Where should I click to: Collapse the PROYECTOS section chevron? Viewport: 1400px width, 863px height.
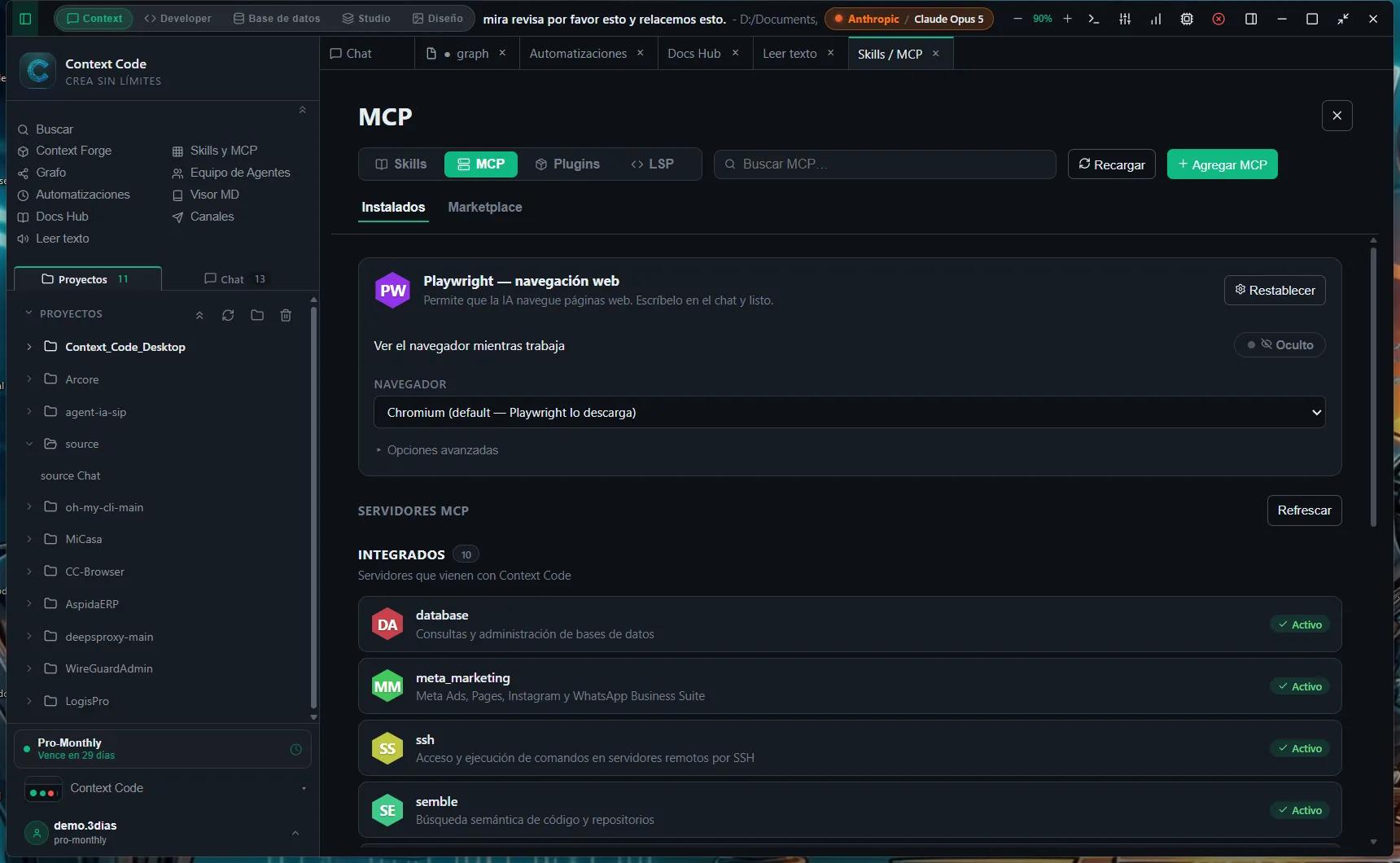(28, 313)
